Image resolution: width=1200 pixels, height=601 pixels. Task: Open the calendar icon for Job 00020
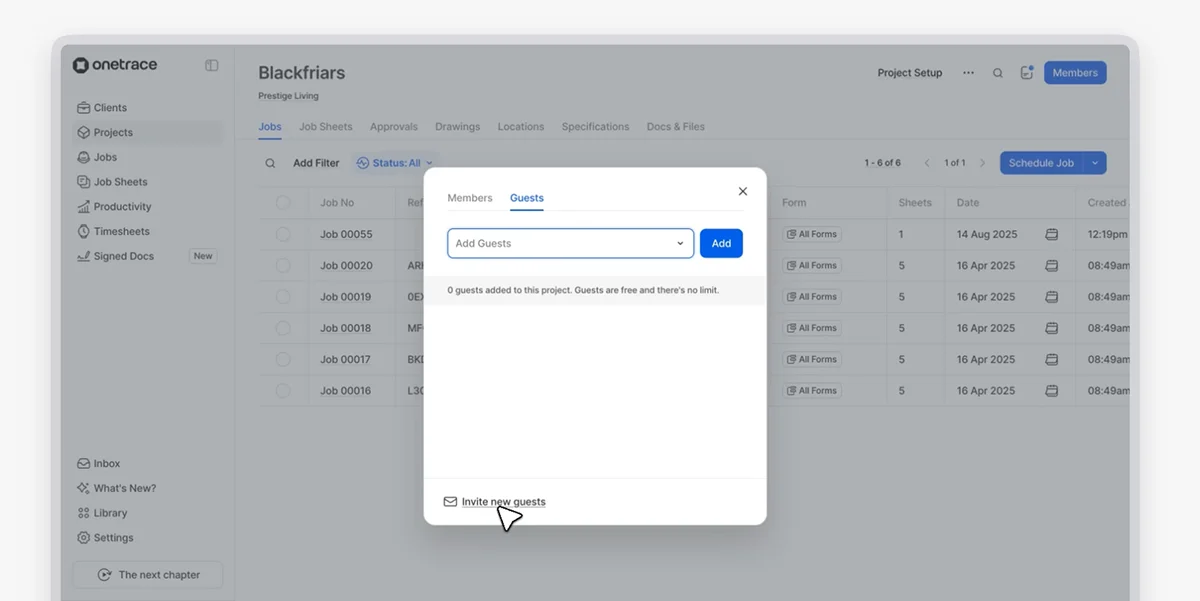pos(1052,266)
